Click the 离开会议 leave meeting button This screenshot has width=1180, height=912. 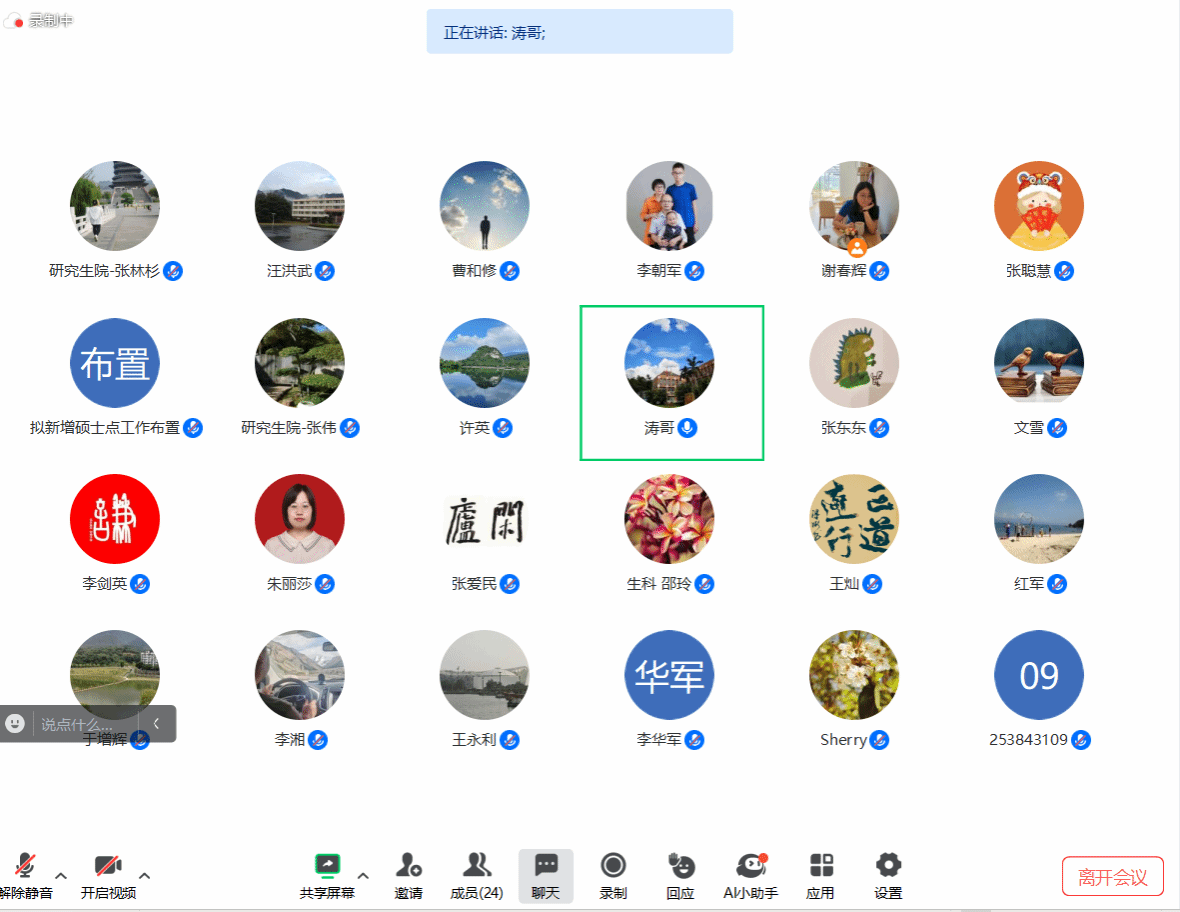1112,877
